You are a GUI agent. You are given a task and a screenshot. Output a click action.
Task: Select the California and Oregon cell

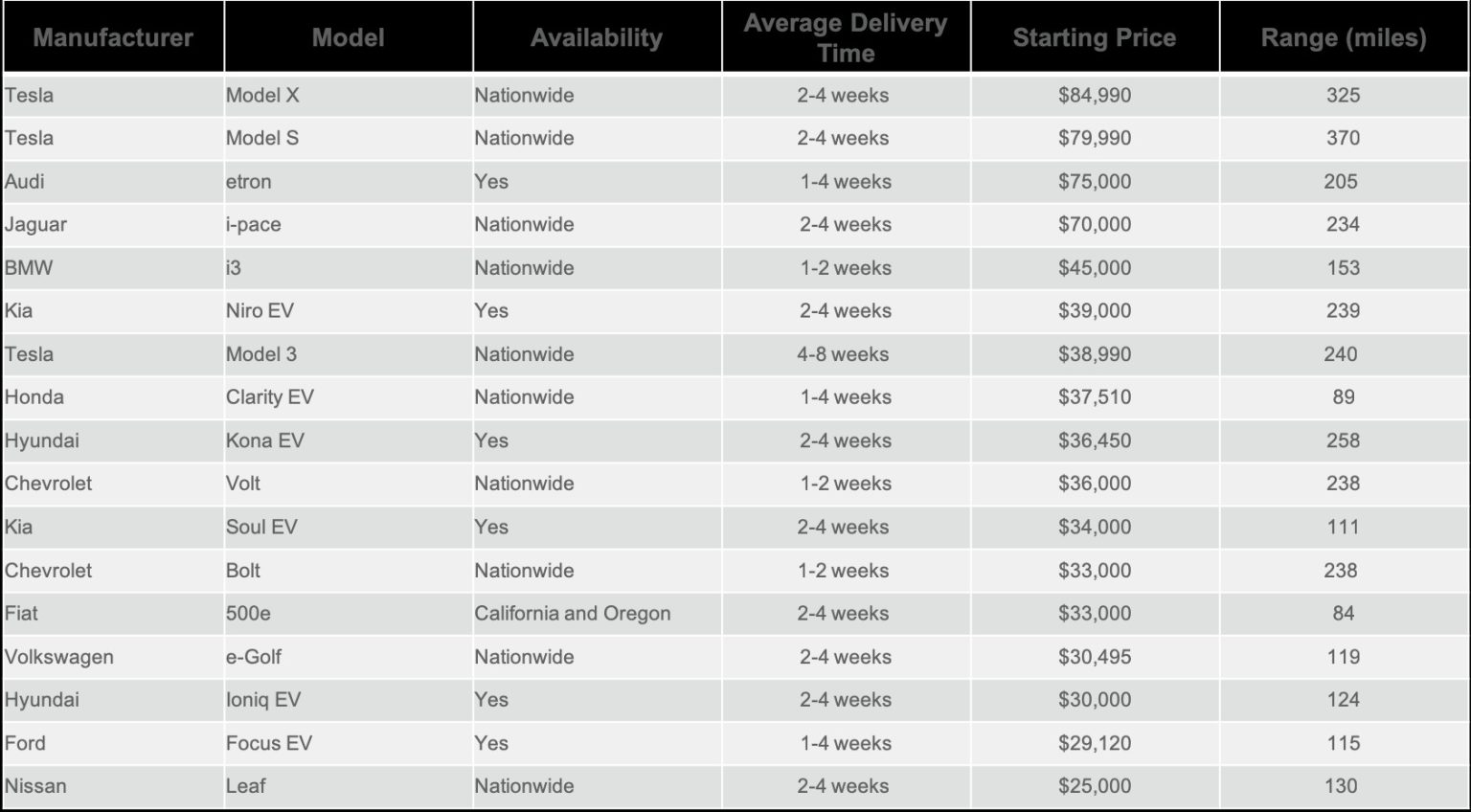coord(572,613)
